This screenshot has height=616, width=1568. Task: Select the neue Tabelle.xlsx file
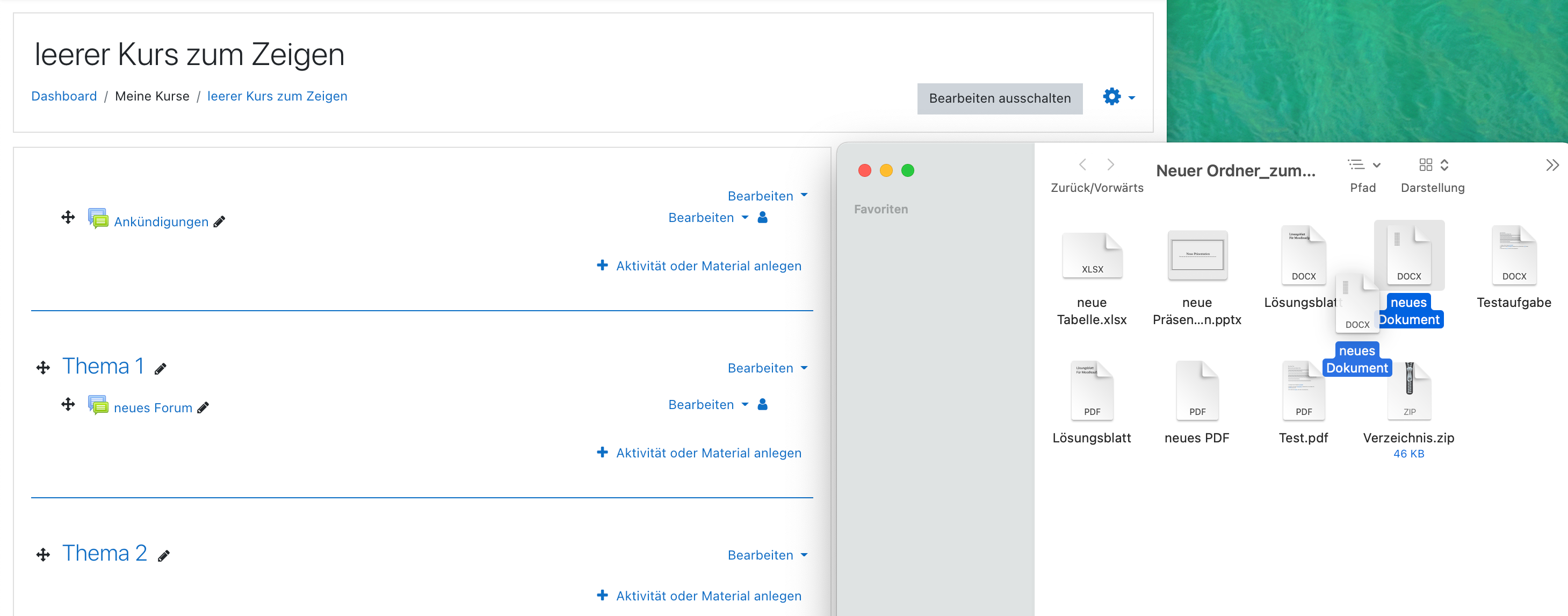tap(1092, 256)
